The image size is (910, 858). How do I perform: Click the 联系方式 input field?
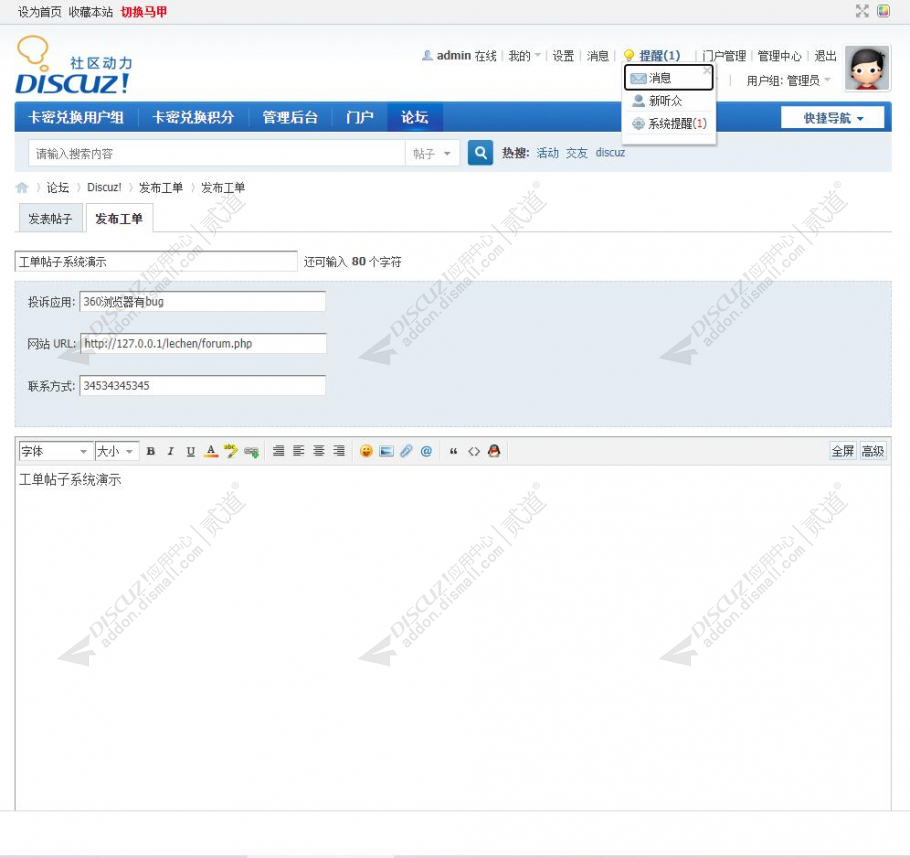[203, 385]
